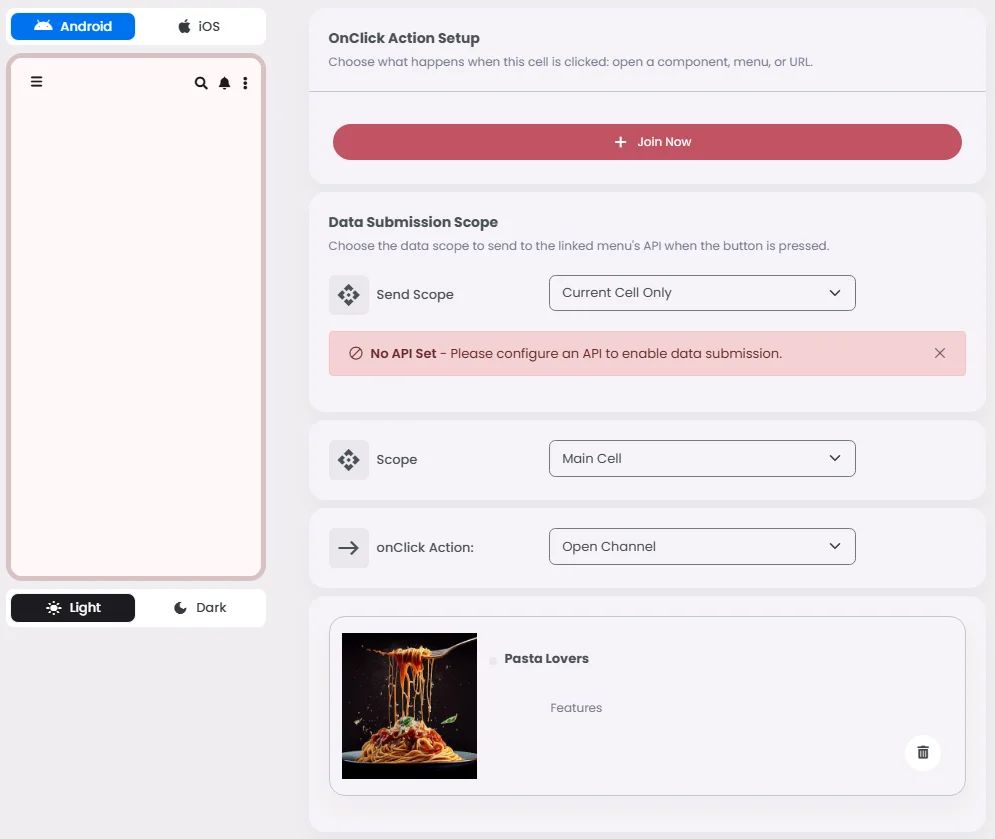Viewport: 995px width, 839px height.
Task: Switch preview to Android
Action: pos(73,26)
